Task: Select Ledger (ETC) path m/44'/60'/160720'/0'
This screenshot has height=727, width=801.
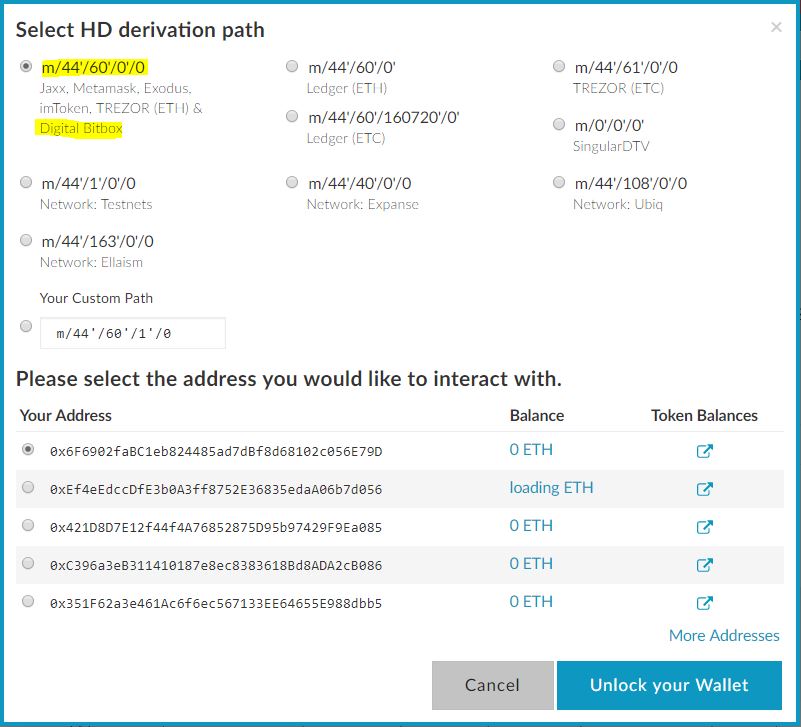Action: pyautogui.click(x=292, y=116)
